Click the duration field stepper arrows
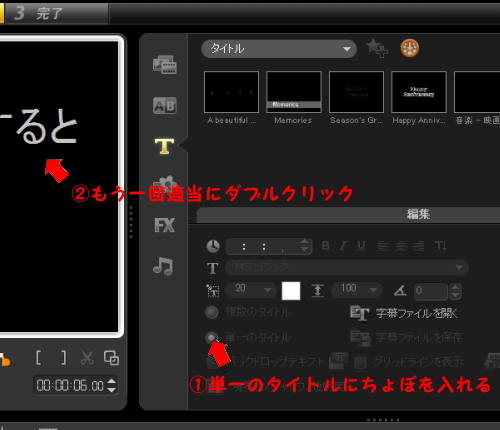Image resolution: width=500 pixels, height=430 pixels. tap(304, 245)
